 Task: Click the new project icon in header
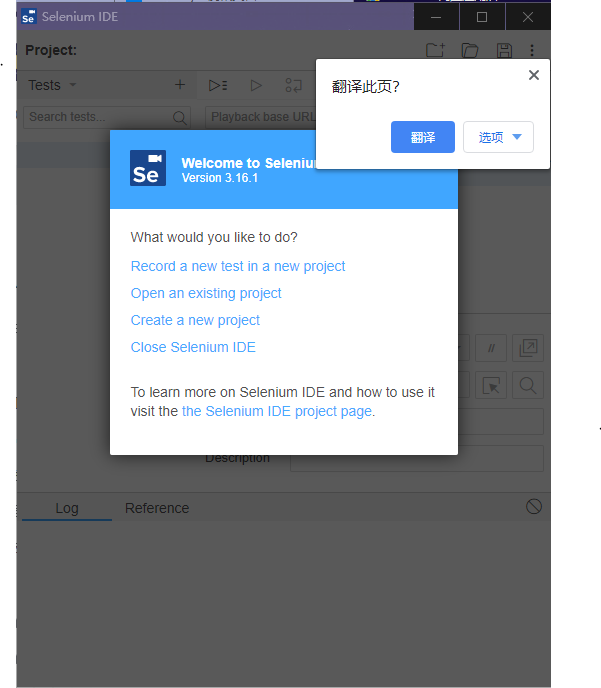(435, 50)
